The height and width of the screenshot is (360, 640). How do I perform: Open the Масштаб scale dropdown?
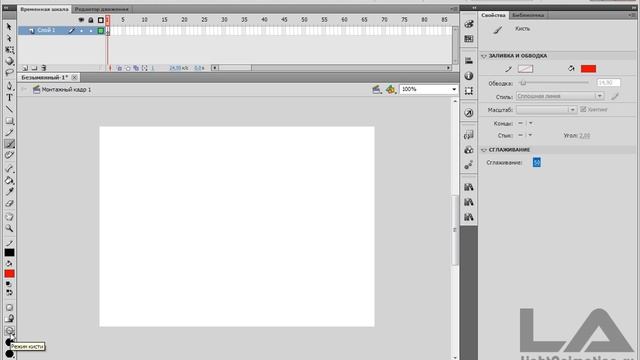coord(546,109)
